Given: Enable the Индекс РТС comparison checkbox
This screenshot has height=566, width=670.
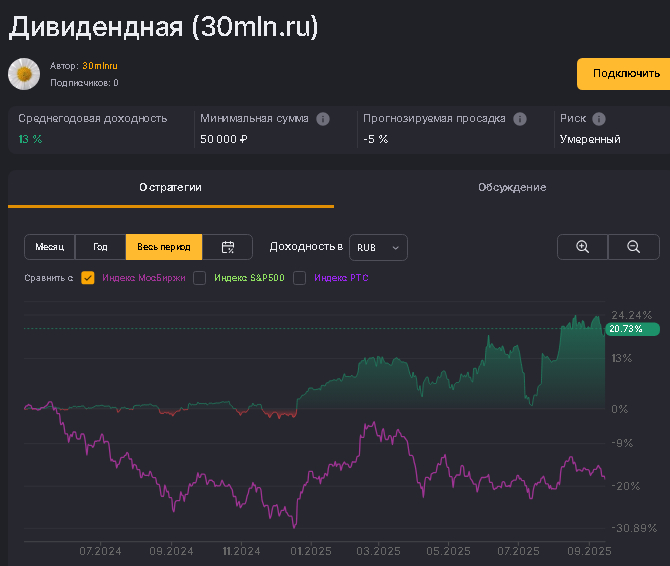Looking at the screenshot, I should pyautogui.click(x=300, y=278).
